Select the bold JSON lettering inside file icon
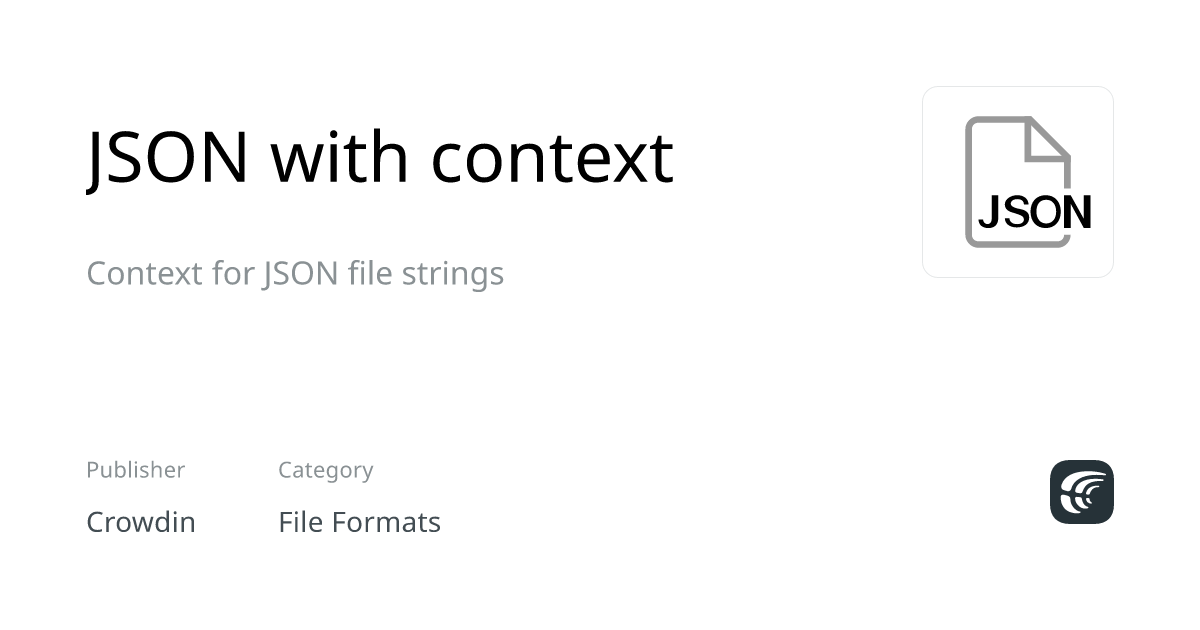 tap(1034, 212)
